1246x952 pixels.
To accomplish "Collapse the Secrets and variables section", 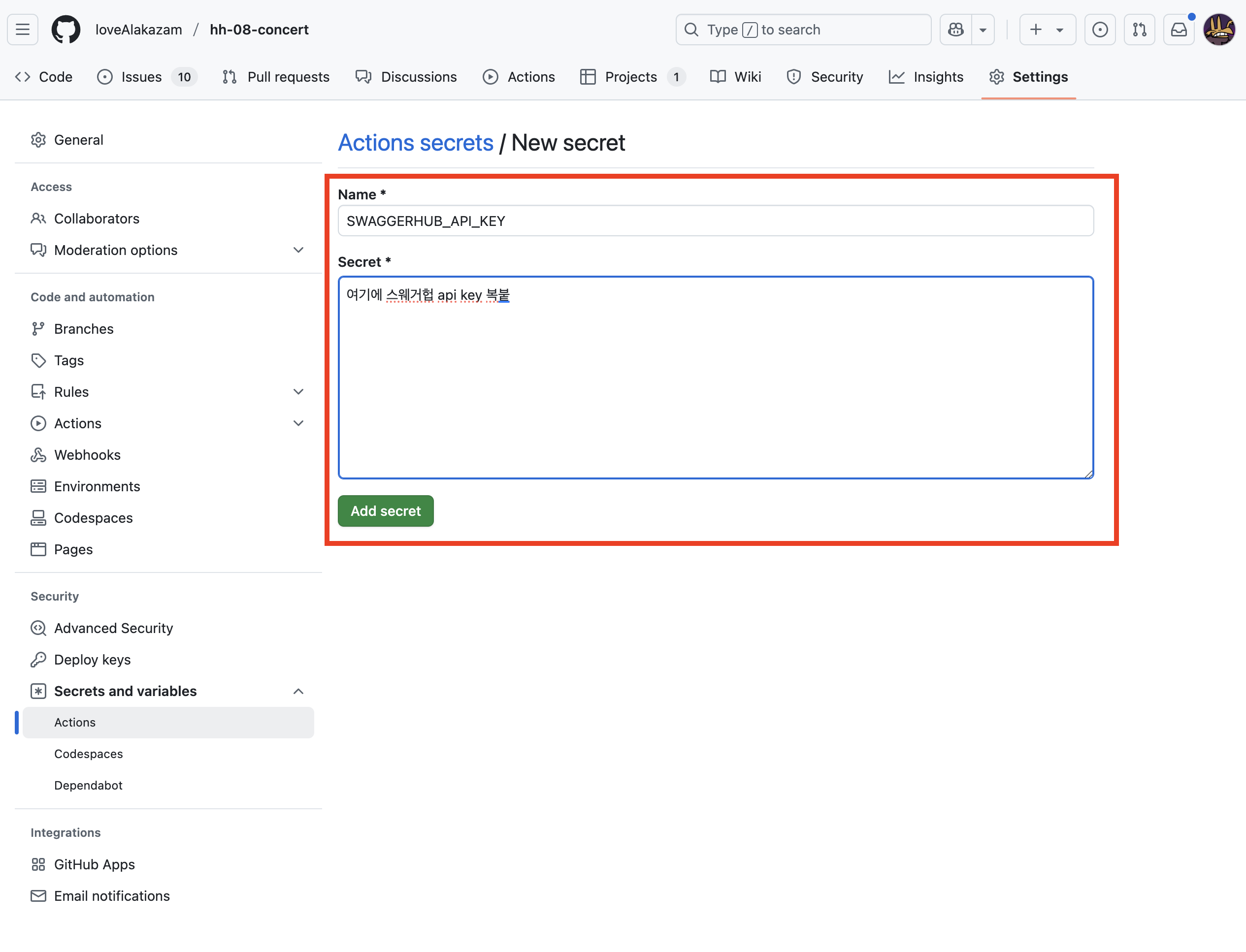I will 298,691.
